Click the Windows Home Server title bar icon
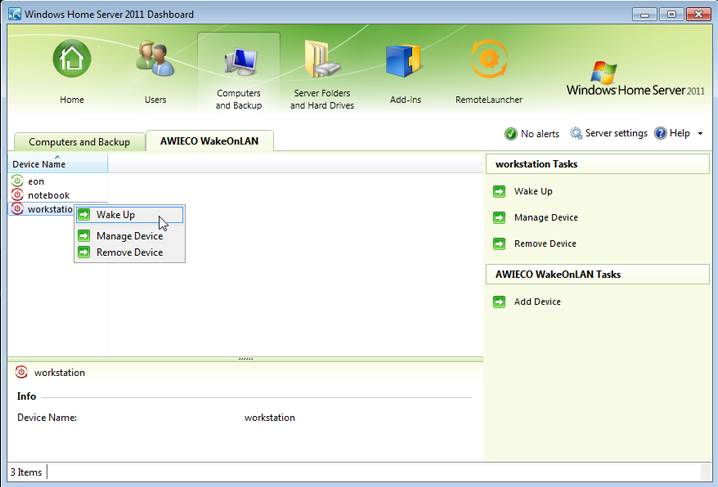718x487 pixels. 15,14
